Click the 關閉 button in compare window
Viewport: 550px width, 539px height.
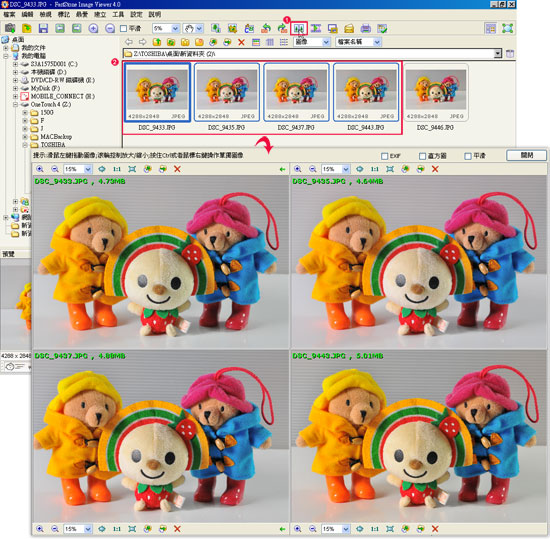(526, 155)
